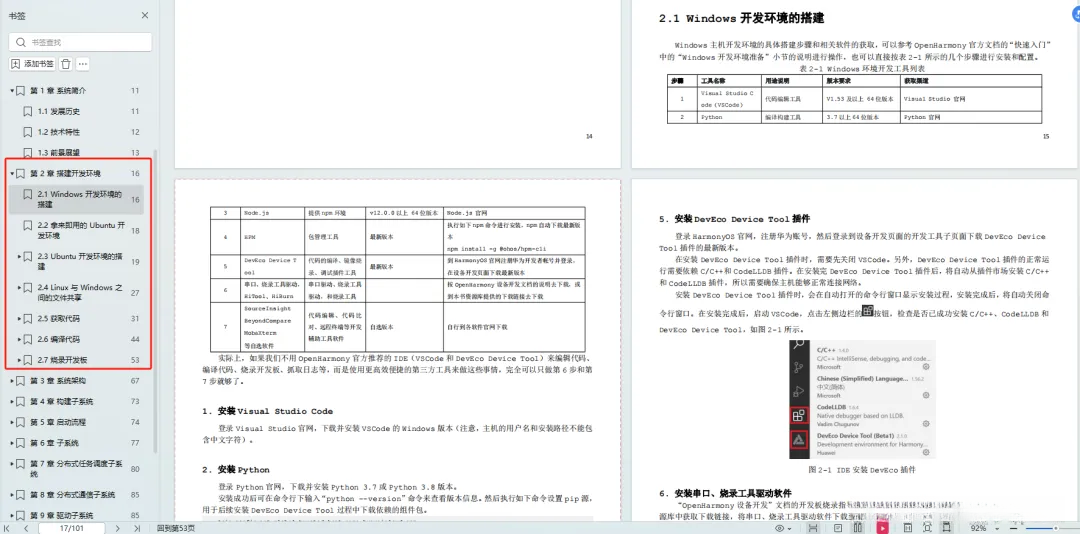Delete bookmark using the trash icon
The image size is (1080, 534).
click(x=65, y=63)
